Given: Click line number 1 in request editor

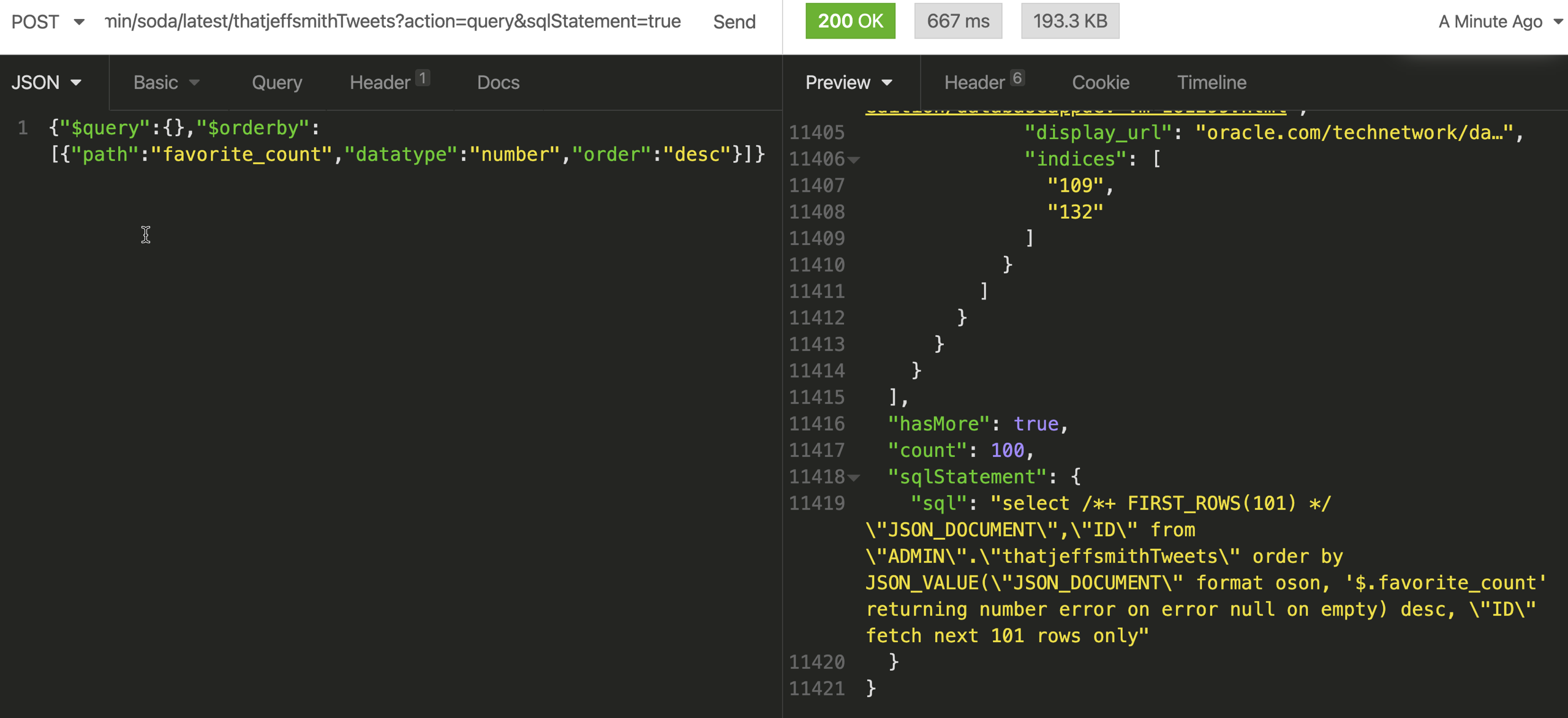Looking at the screenshot, I should click(23, 128).
